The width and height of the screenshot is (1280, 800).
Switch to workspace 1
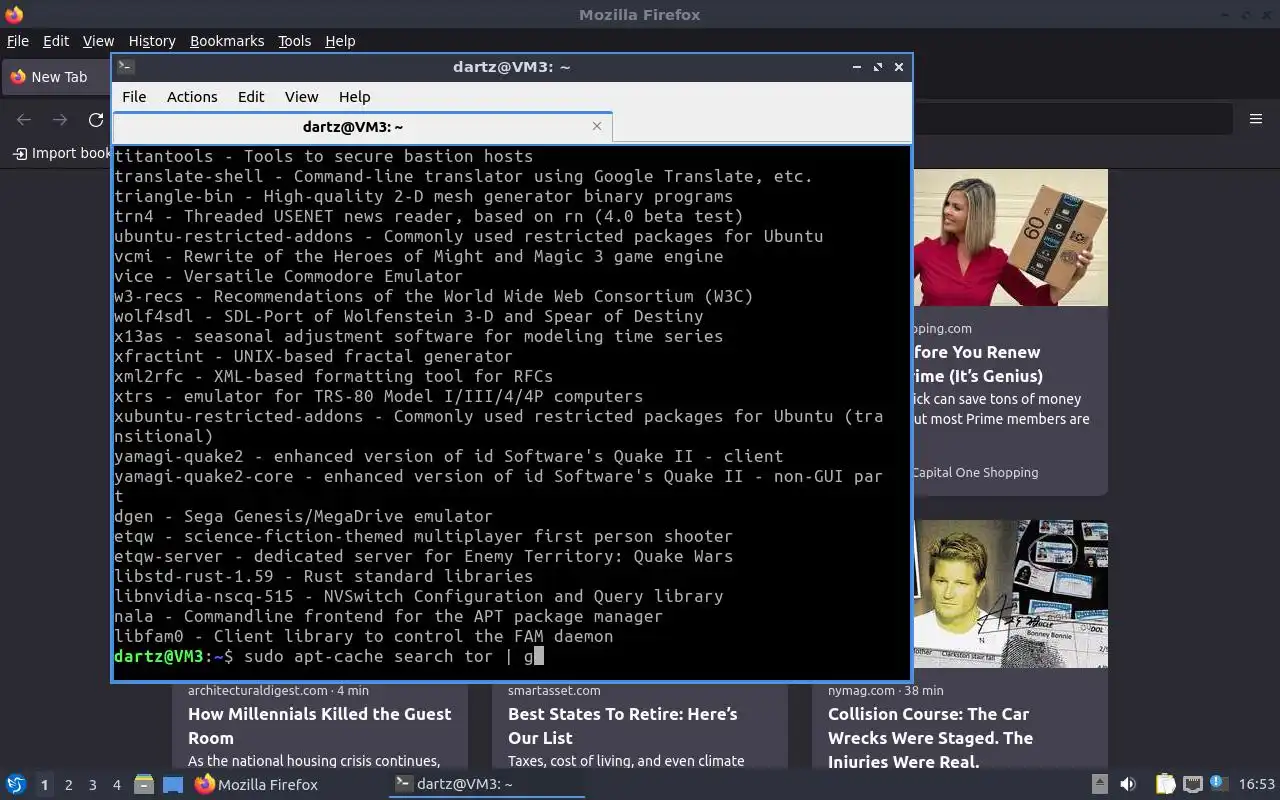click(44, 785)
